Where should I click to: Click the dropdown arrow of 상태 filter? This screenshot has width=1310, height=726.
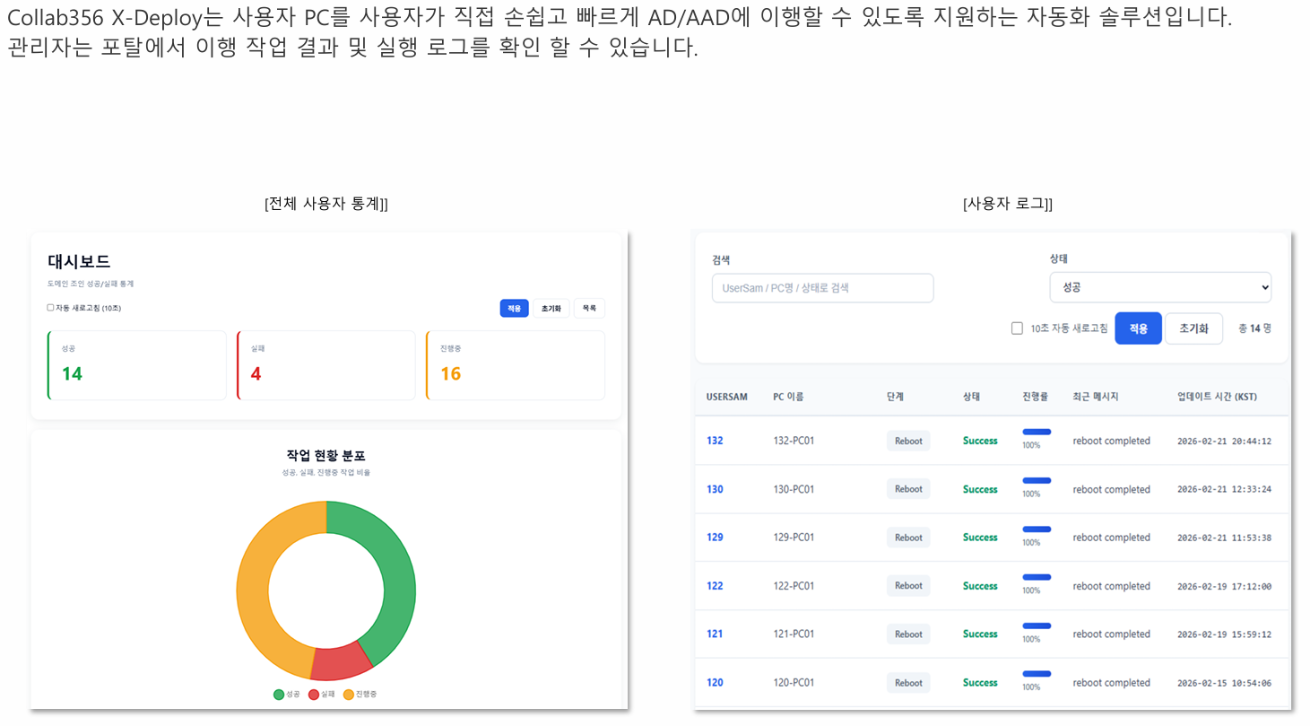1264,287
